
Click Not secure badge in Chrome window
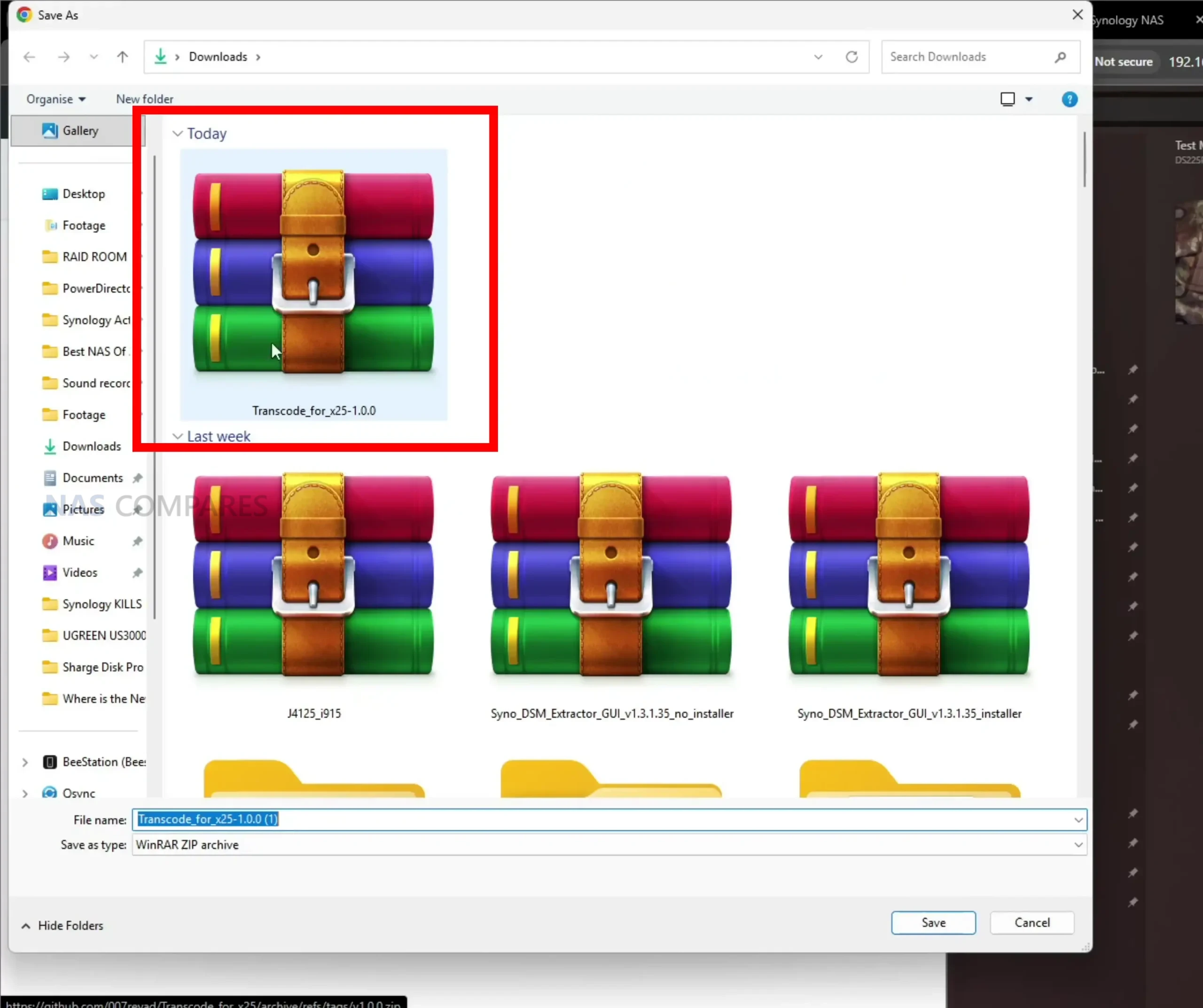(x=1124, y=61)
